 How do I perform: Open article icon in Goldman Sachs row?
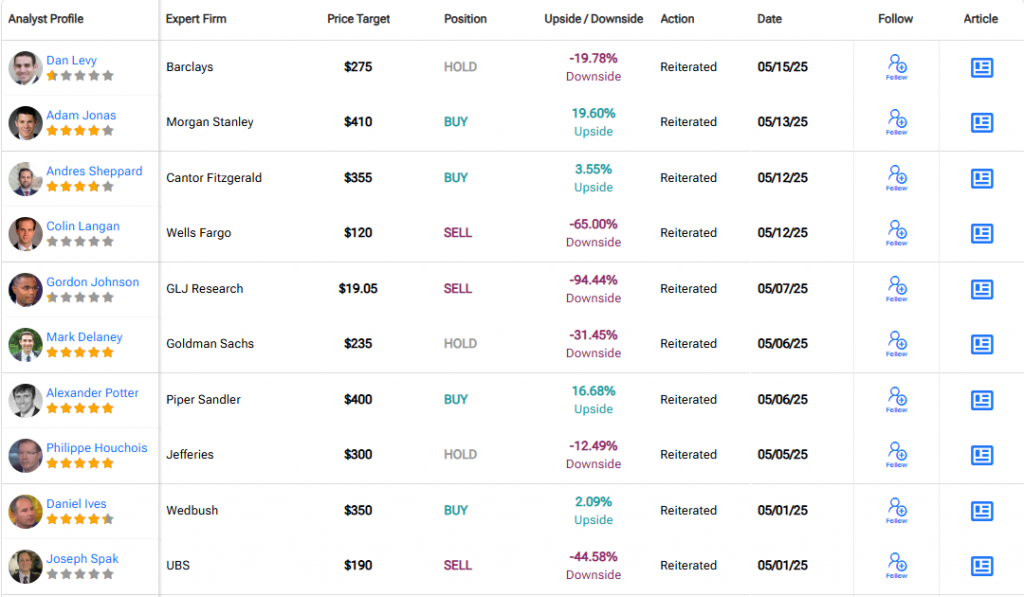tap(982, 344)
